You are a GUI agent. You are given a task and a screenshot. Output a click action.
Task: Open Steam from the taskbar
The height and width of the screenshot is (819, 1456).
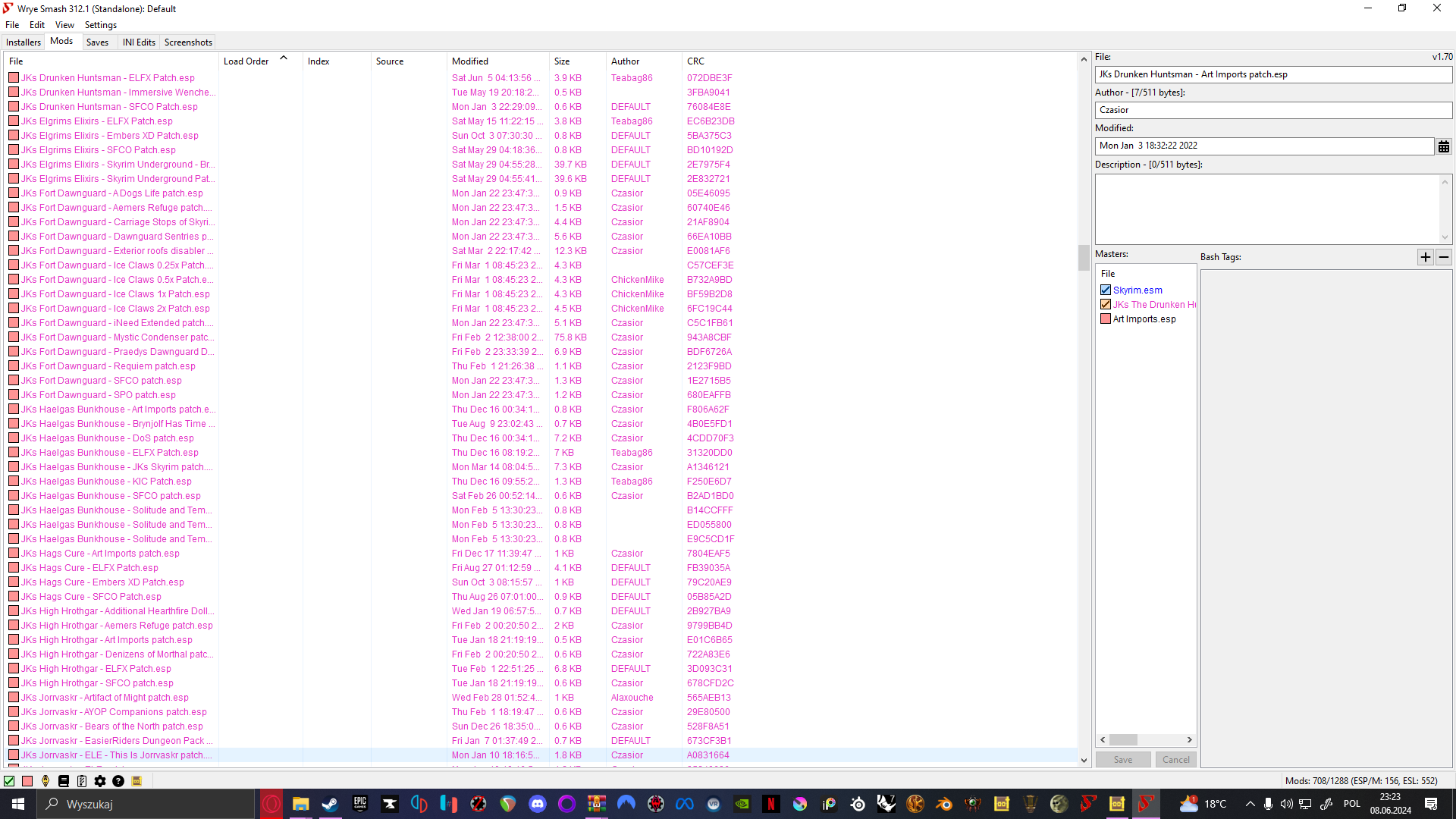tap(330, 804)
